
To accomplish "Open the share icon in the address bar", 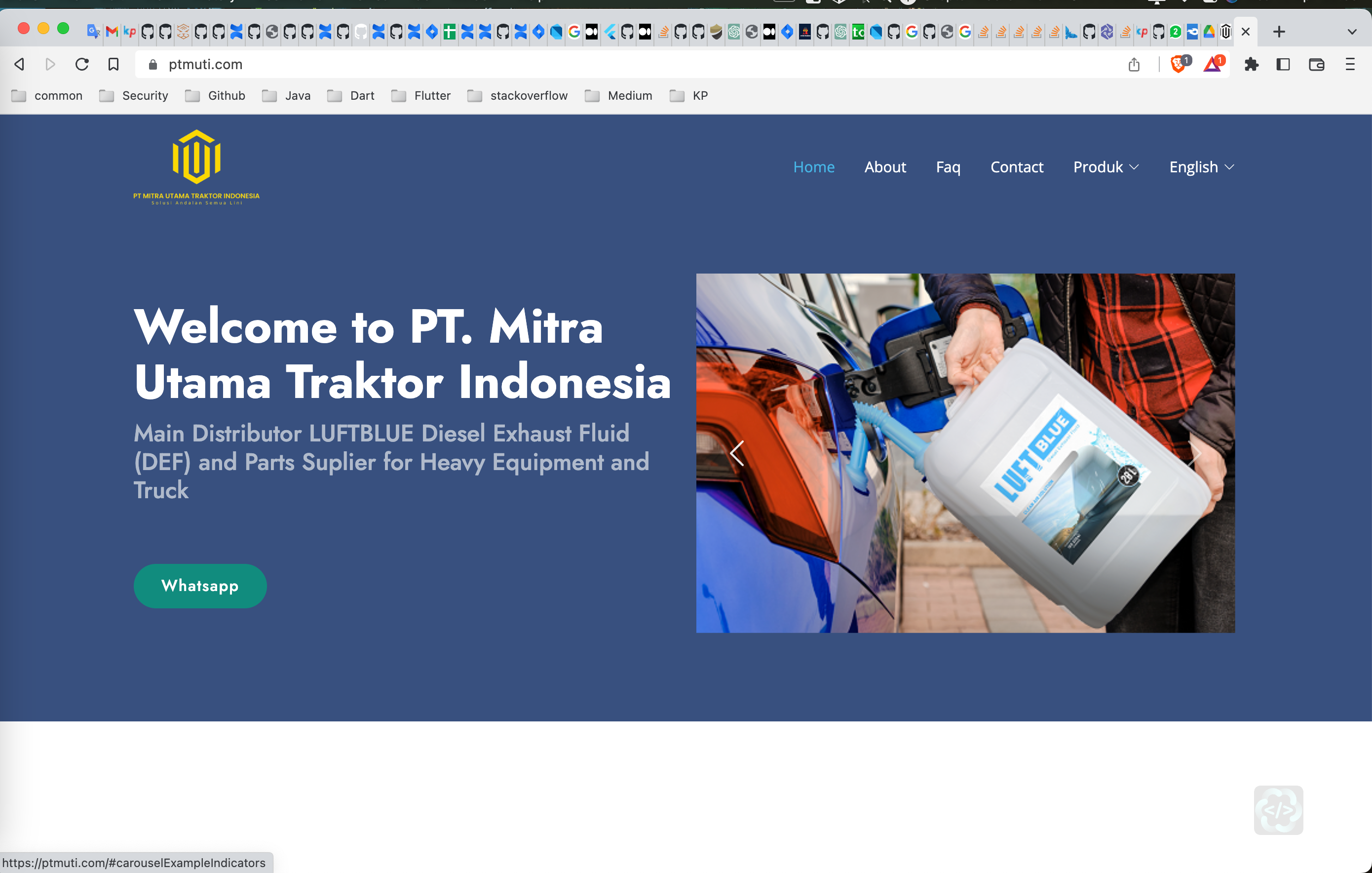I will coord(1134,64).
